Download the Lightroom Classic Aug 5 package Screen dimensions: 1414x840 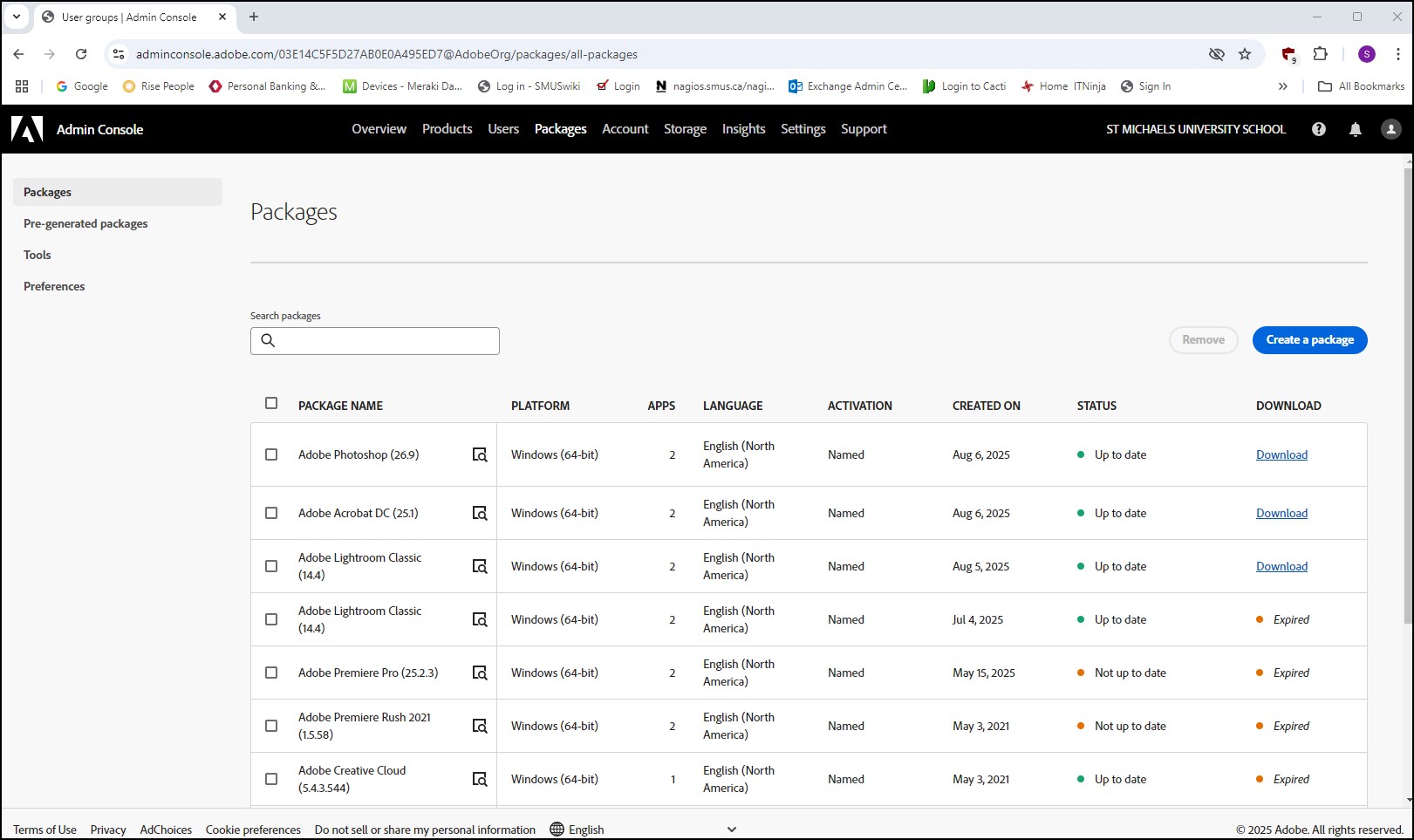(x=1281, y=566)
